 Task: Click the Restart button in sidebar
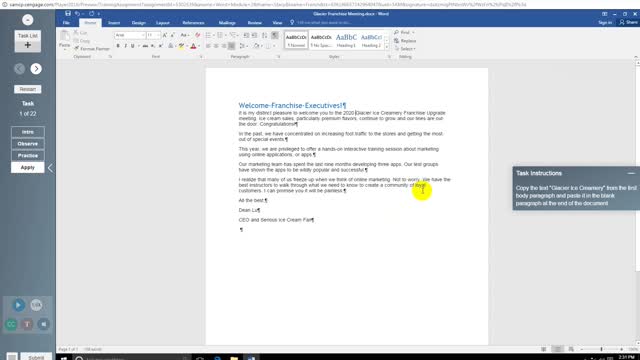point(28,89)
